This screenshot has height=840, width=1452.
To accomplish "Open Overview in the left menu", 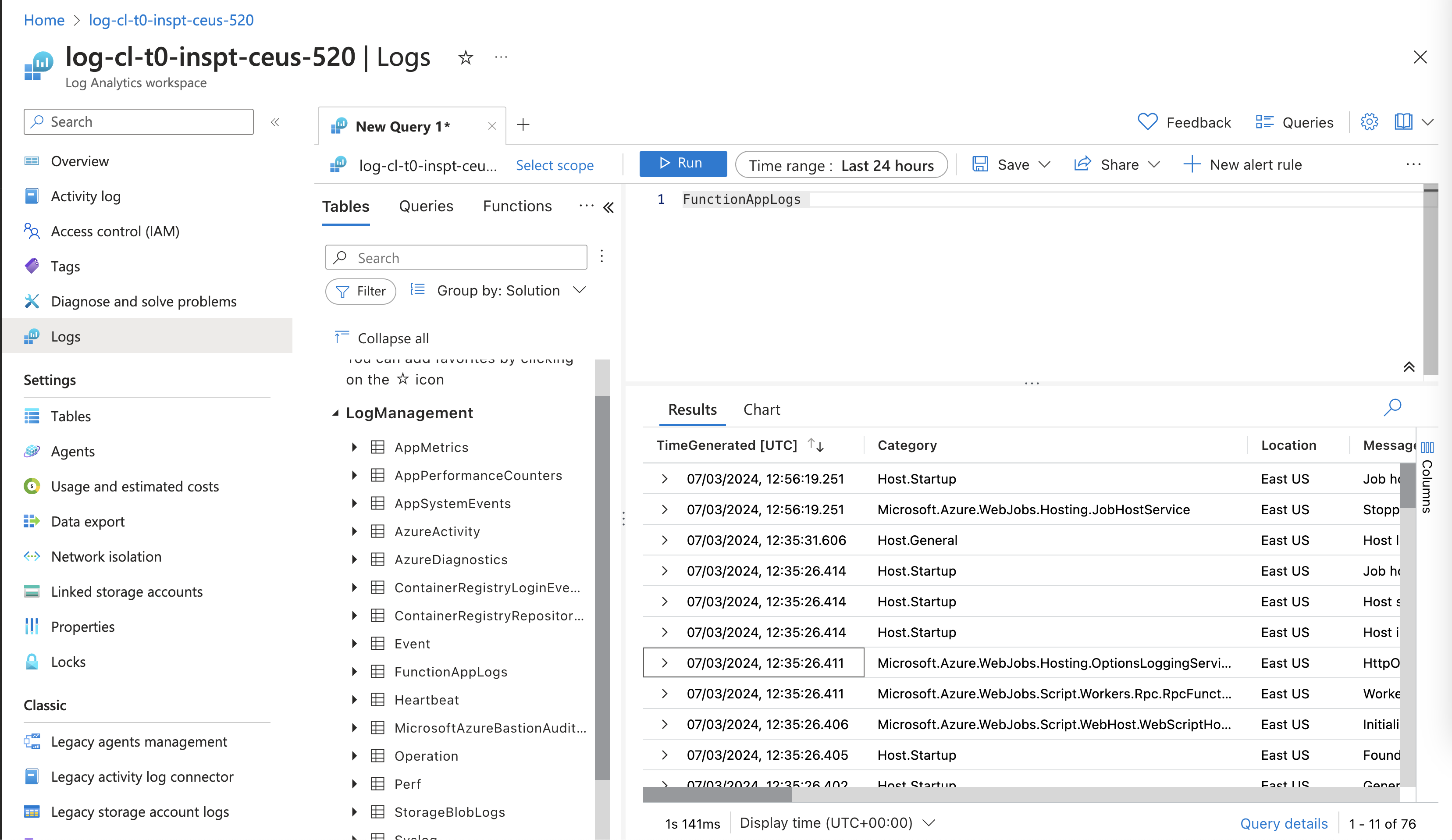I will (x=79, y=161).
